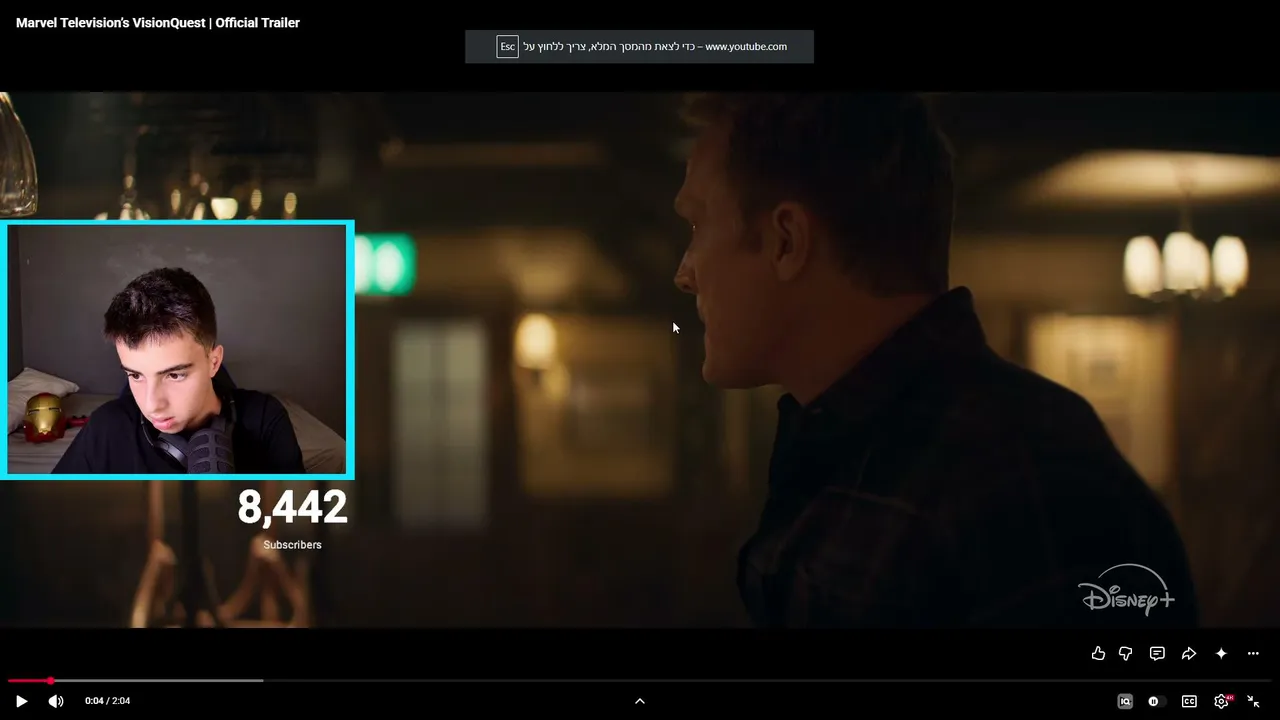Like the video with thumbs up
Image resolution: width=1280 pixels, height=720 pixels.
[1098, 653]
